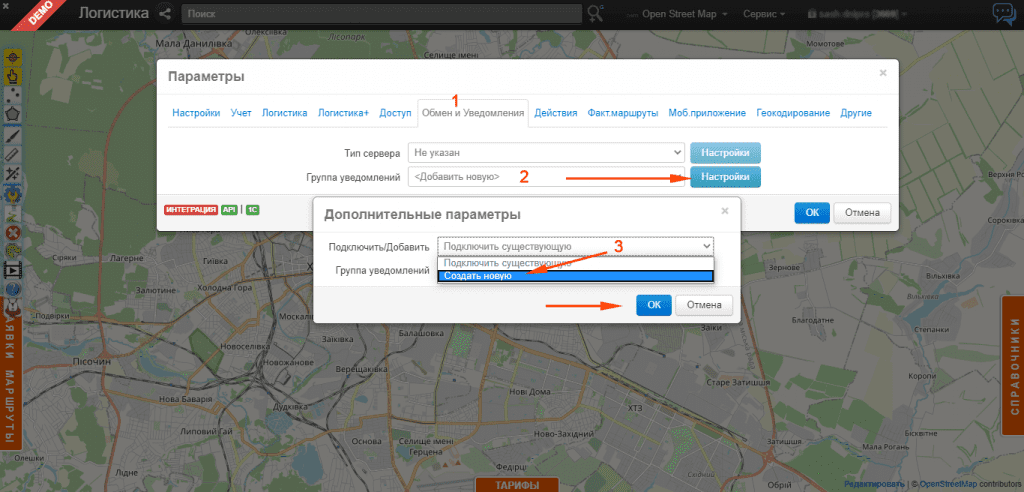Open the СПРАВОЧНИКИ side panel
1024x492 pixels.
[1014, 368]
